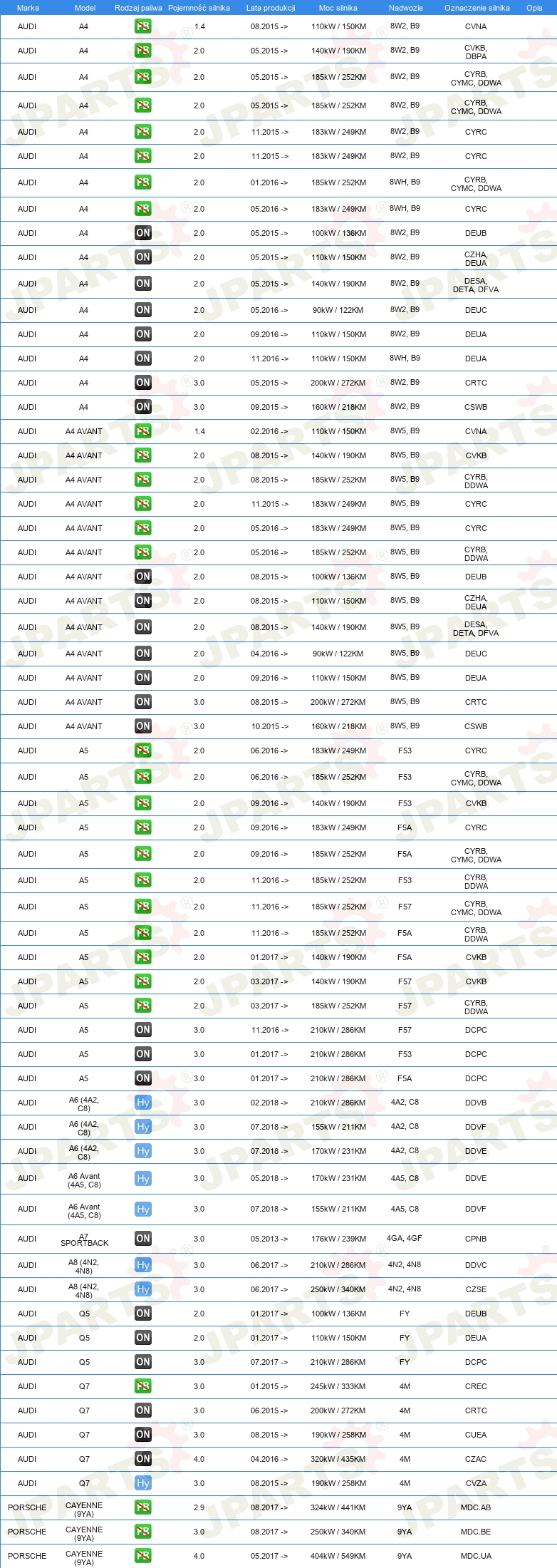Select the engine code DDVC cell
Viewport: 557px width, 1568px height.
coord(476,1265)
